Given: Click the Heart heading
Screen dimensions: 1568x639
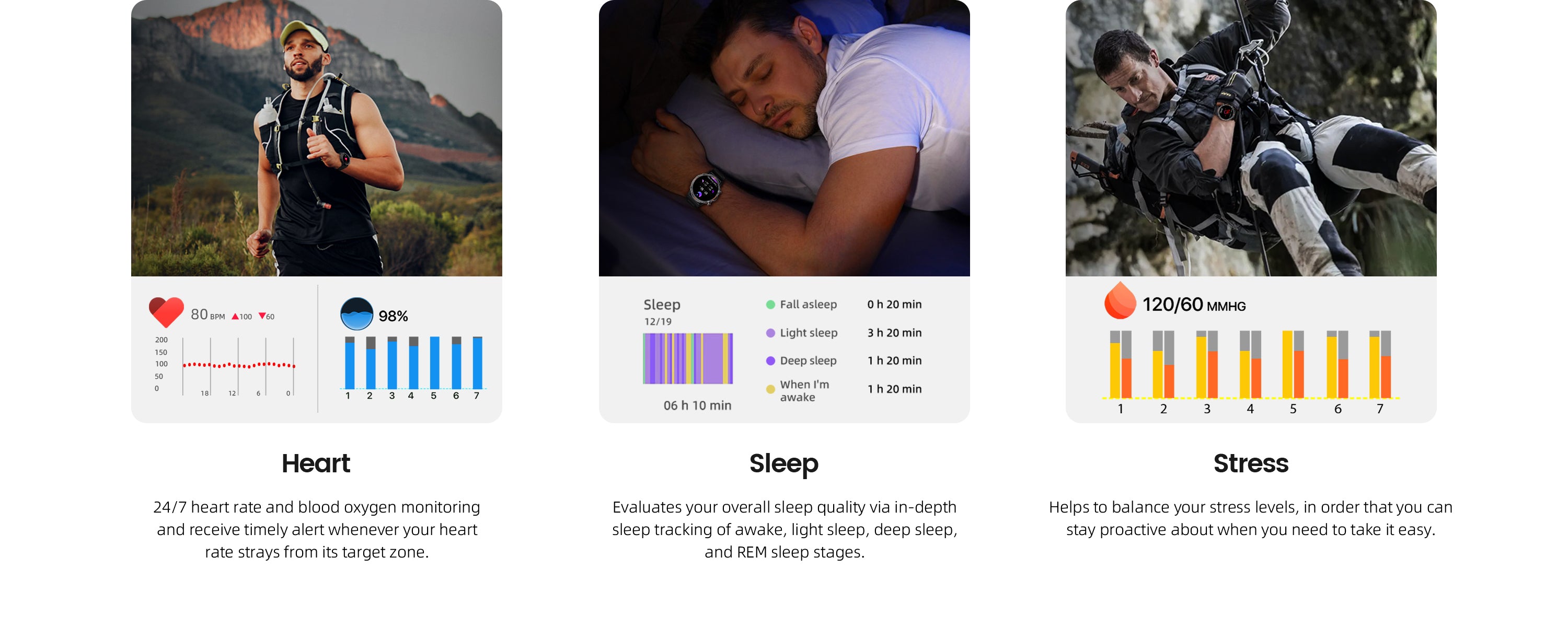Looking at the screenshot, I should [x=316, y=464].
